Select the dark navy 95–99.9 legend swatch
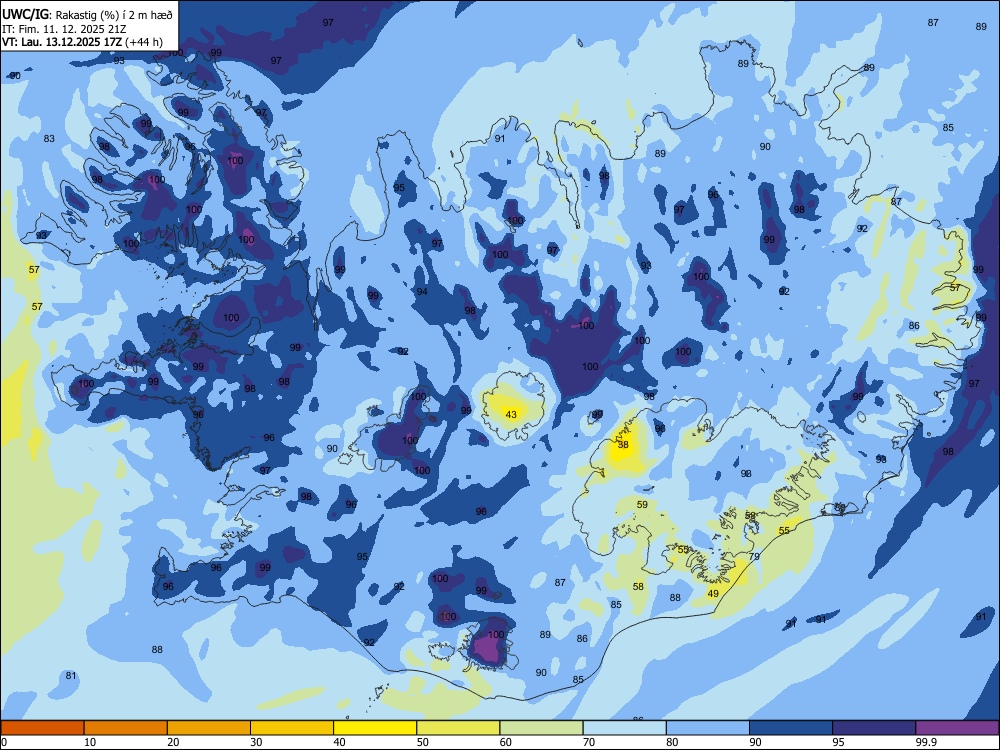Image resolution: width=1000 pixels, height=750 pixels. coord(874,728)
